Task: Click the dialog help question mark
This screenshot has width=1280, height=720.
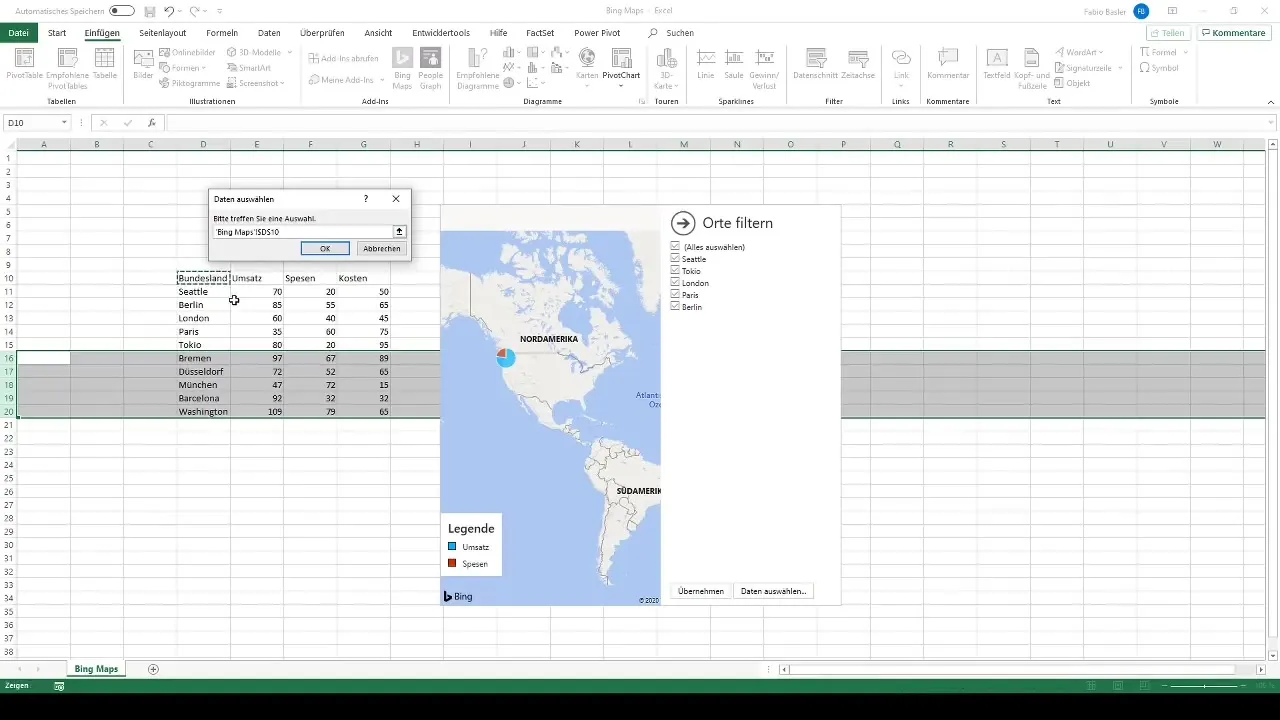Action: [x=366, y=199]
